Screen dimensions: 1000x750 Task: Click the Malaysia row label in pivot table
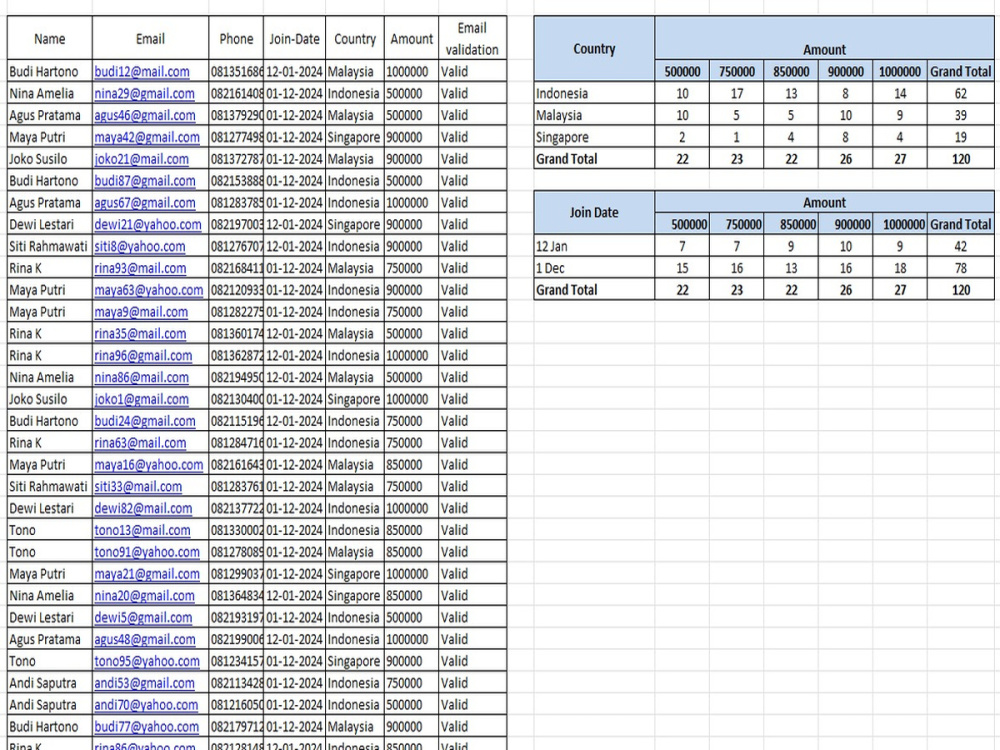594,115
